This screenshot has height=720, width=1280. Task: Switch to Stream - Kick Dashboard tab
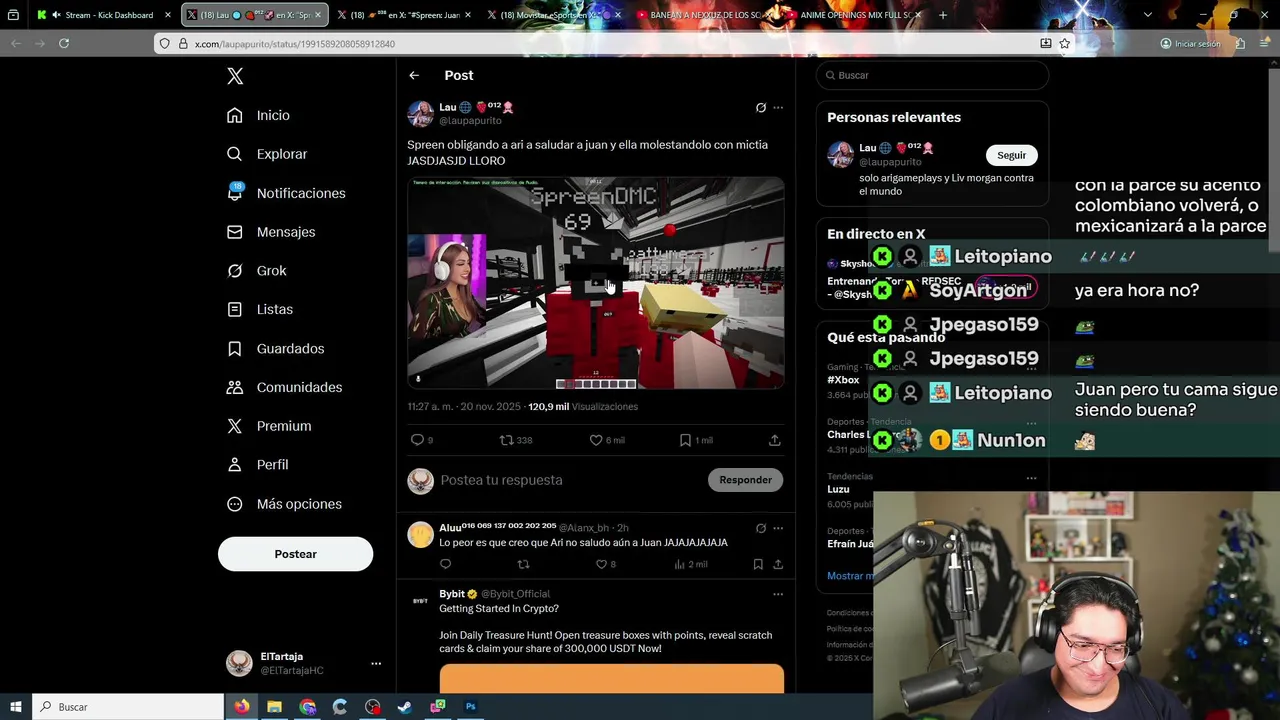(x=105, y=15)
